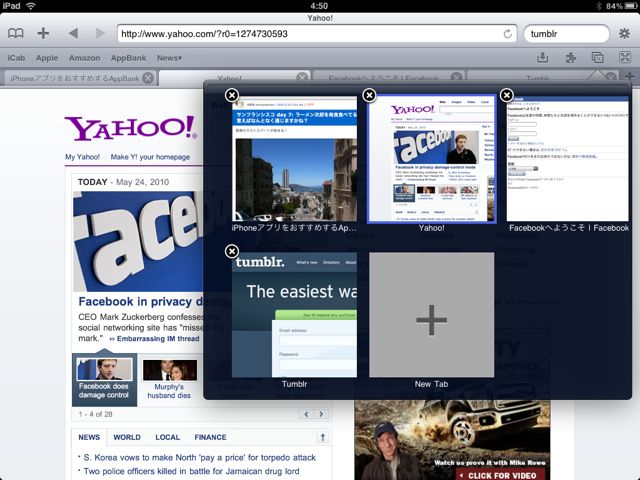Close the Facebook tab in tab bar
Screen dimensions: 640x480
pos(456,77)
